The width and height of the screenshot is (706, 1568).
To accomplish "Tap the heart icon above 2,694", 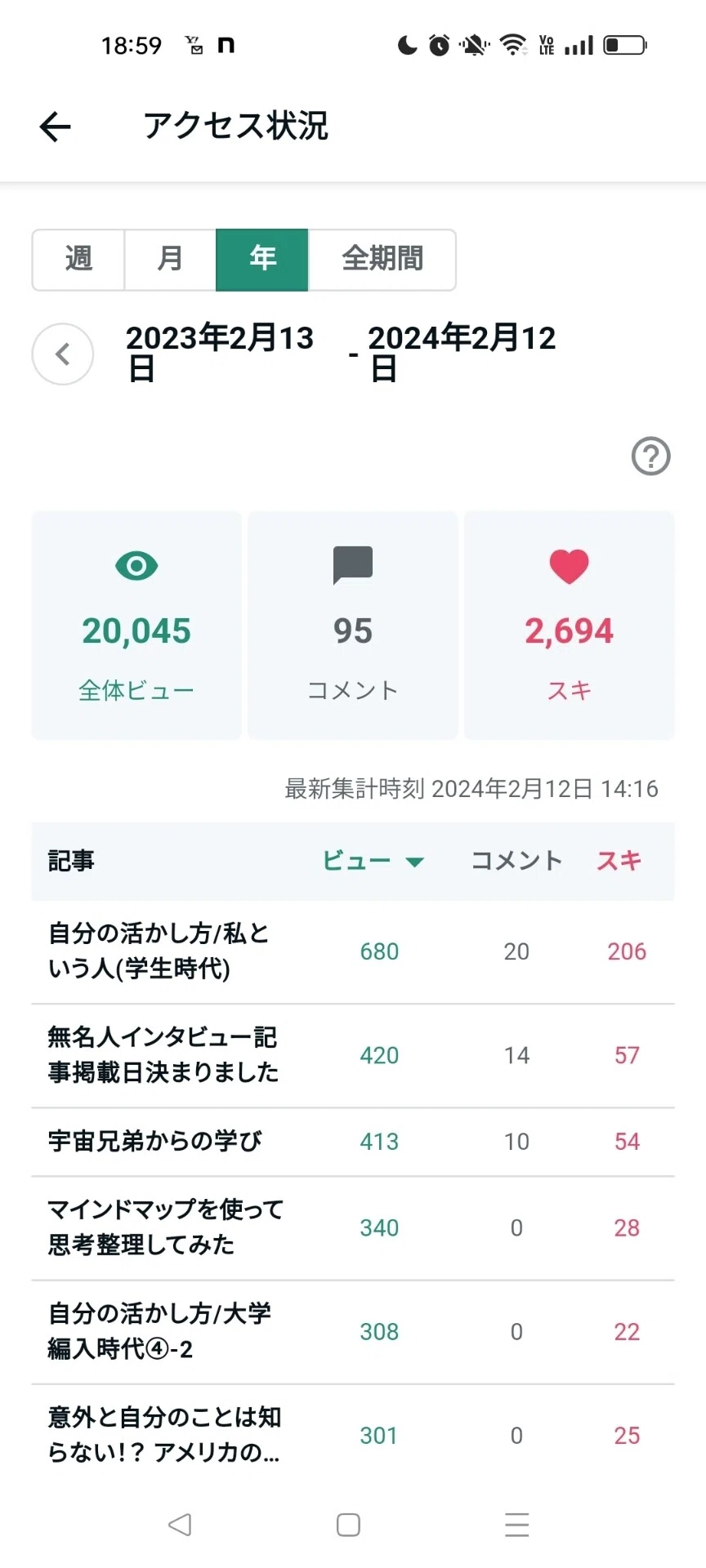I will 570,566.
